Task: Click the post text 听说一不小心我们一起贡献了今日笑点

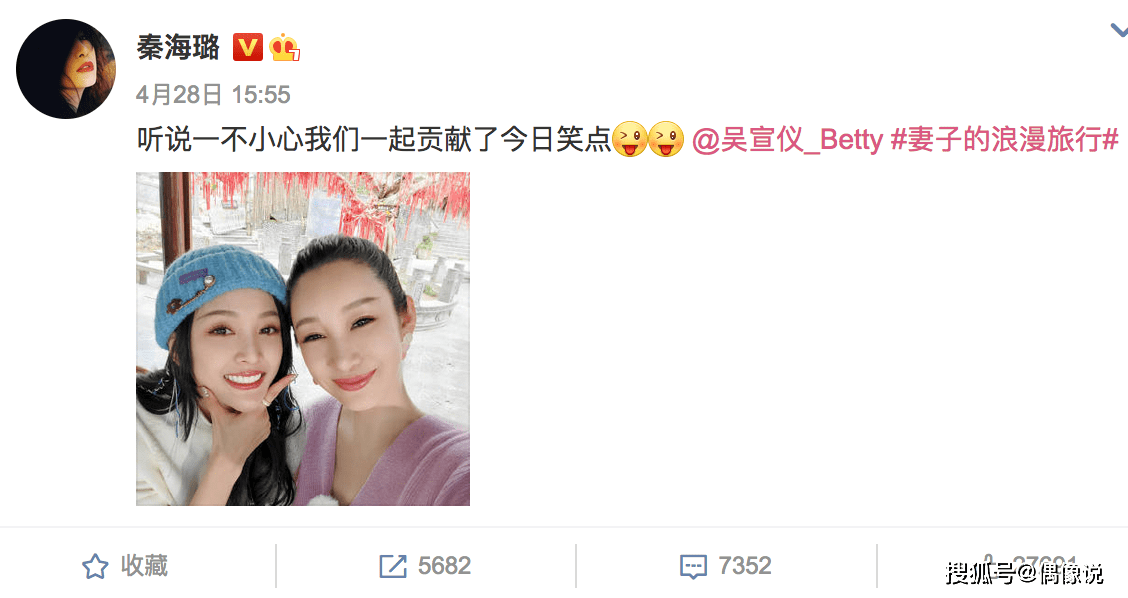Action: pos(373,140)
